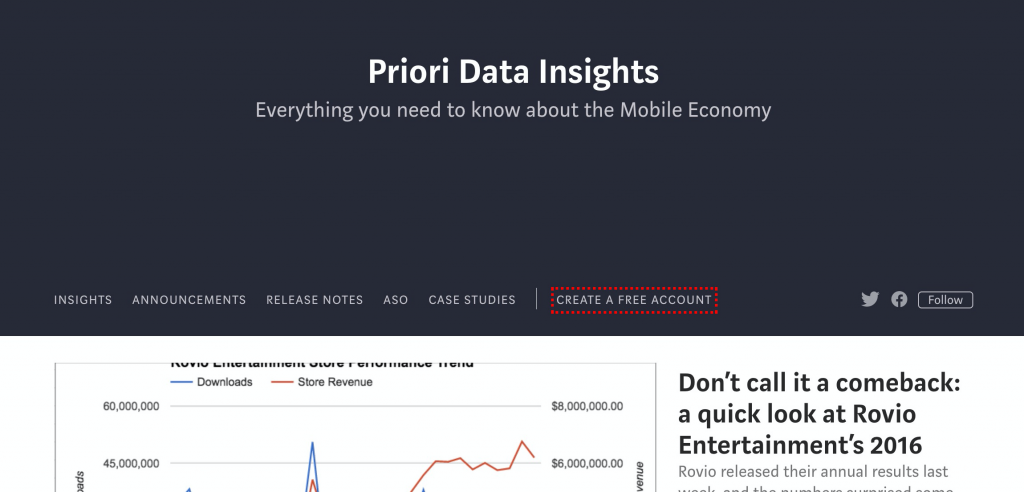Viewport: 1024px width, 492px height.
Task: Click the $8,000,000.00 revenue axis label
Action: (587, 408)
